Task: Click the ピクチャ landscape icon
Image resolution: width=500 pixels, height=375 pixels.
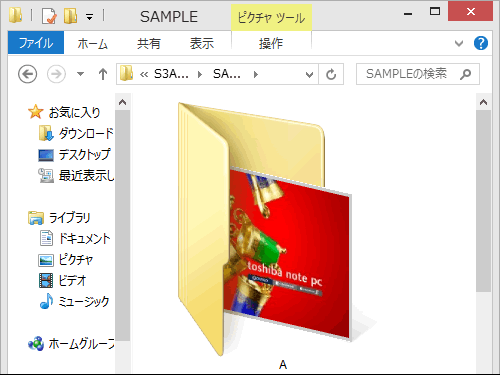Action: pyautogui.click(x=46, y=260)
